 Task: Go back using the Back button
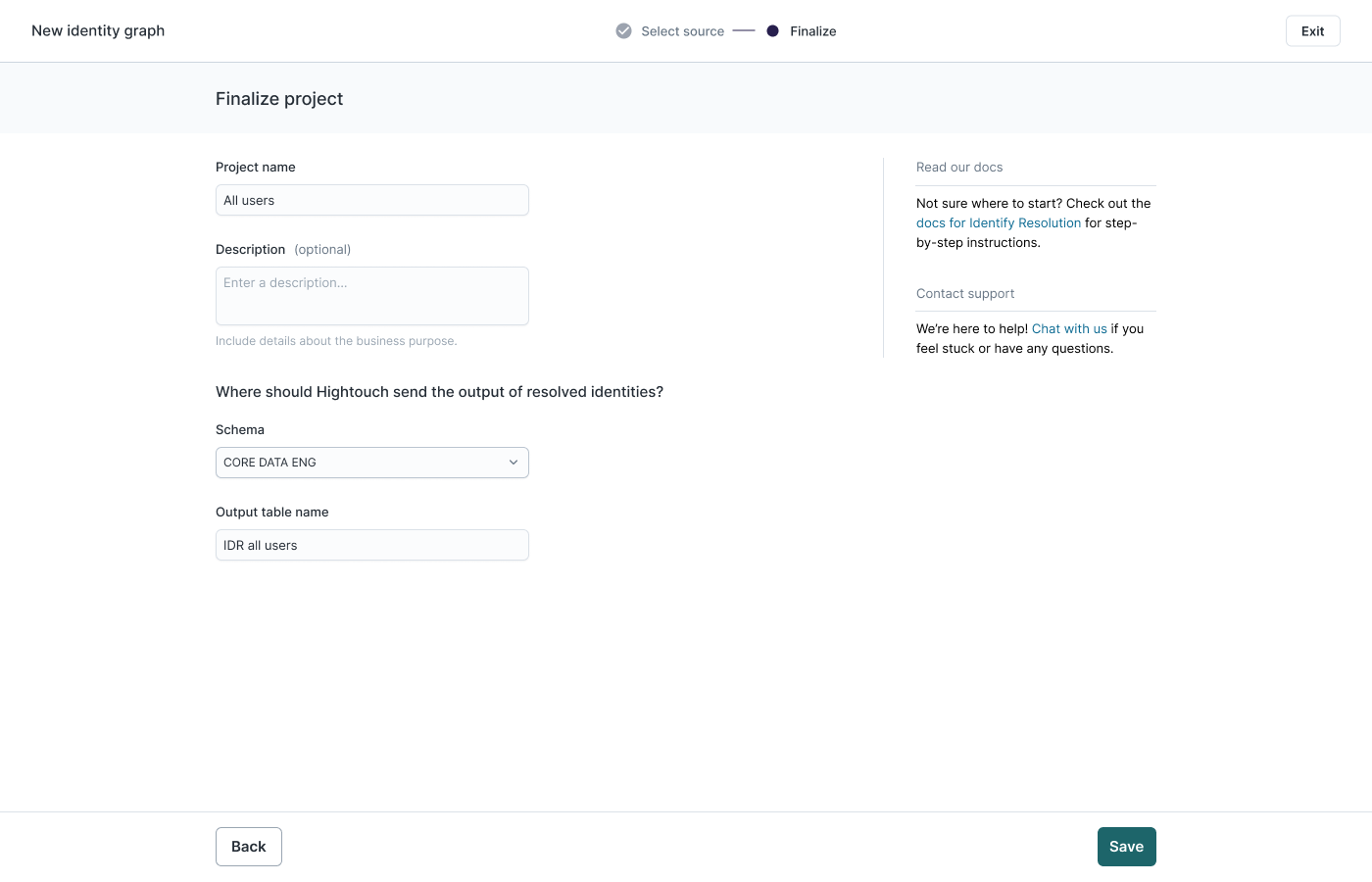pyautogui.click(x=249, y=847)
